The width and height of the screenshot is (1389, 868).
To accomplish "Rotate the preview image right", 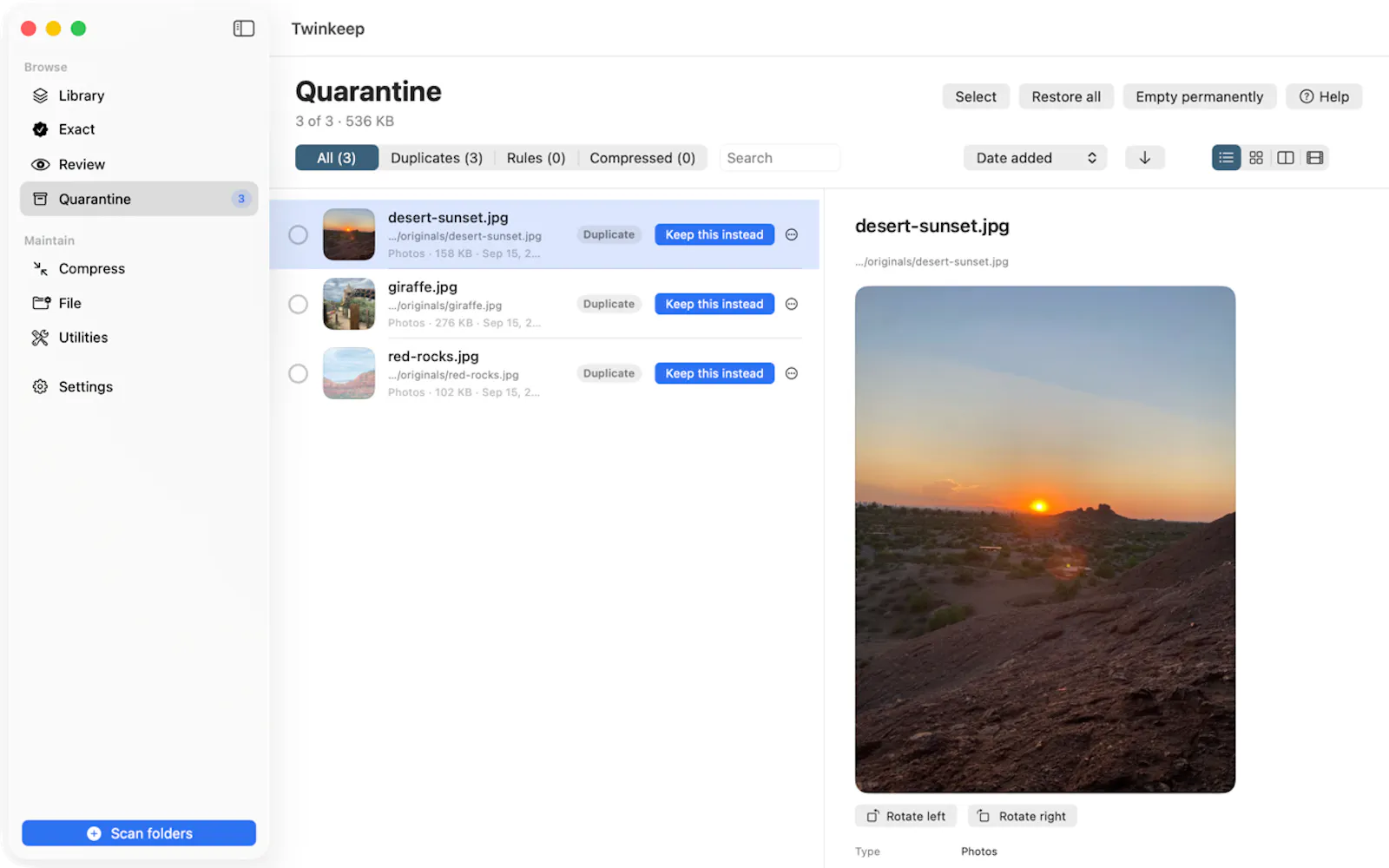I will (1022, 816).
